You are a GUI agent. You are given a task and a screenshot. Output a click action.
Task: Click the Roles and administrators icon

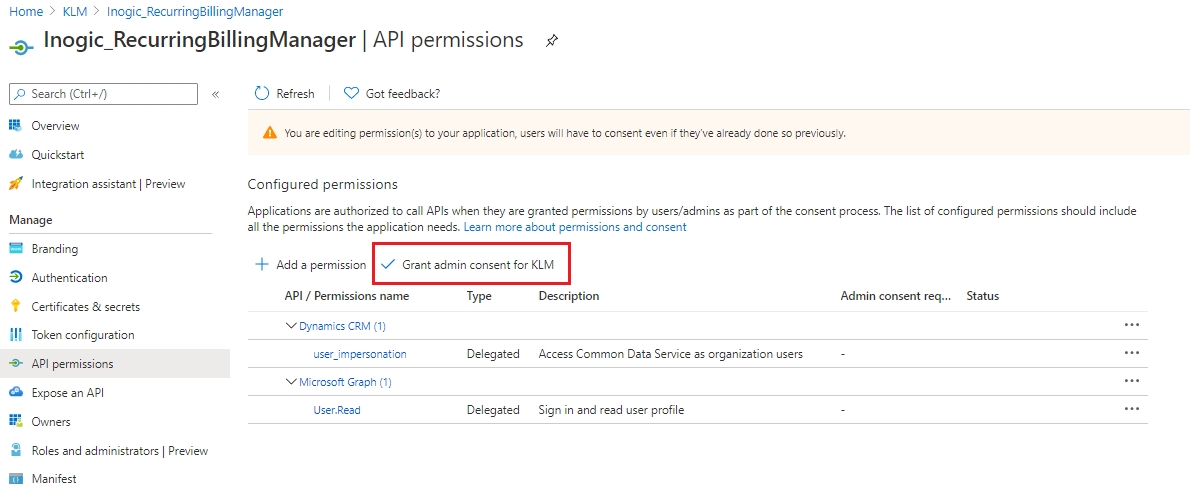tap(15, 451)
